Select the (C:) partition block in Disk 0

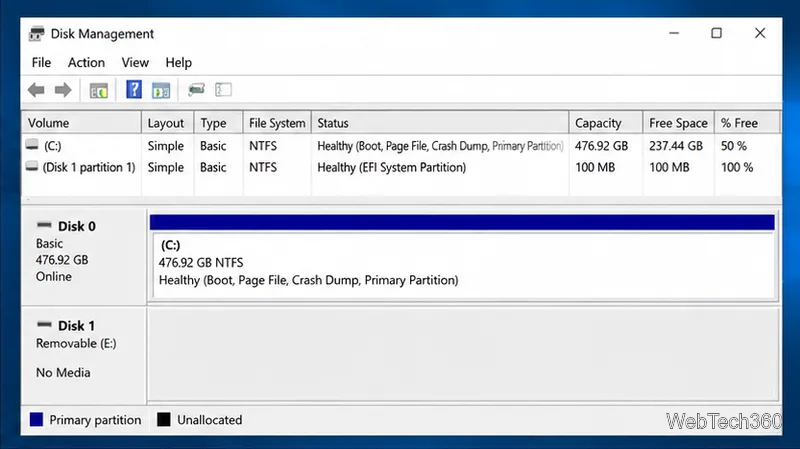coord(463,265)
